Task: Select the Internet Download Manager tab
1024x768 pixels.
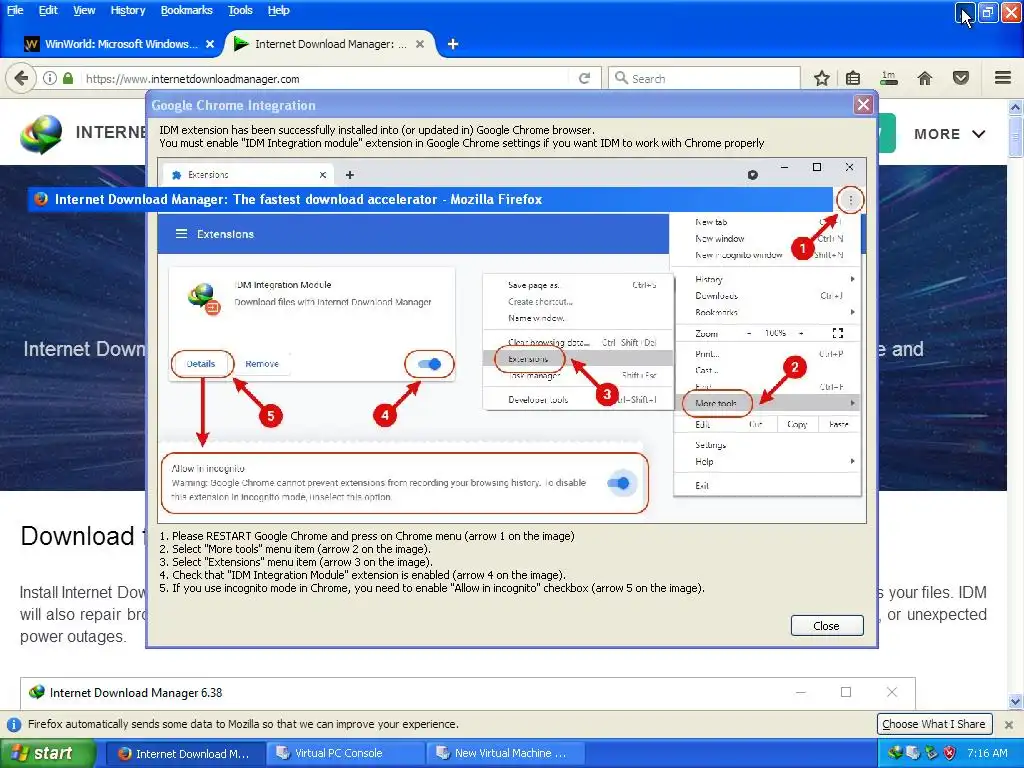Action: click(x=330, y=44)
